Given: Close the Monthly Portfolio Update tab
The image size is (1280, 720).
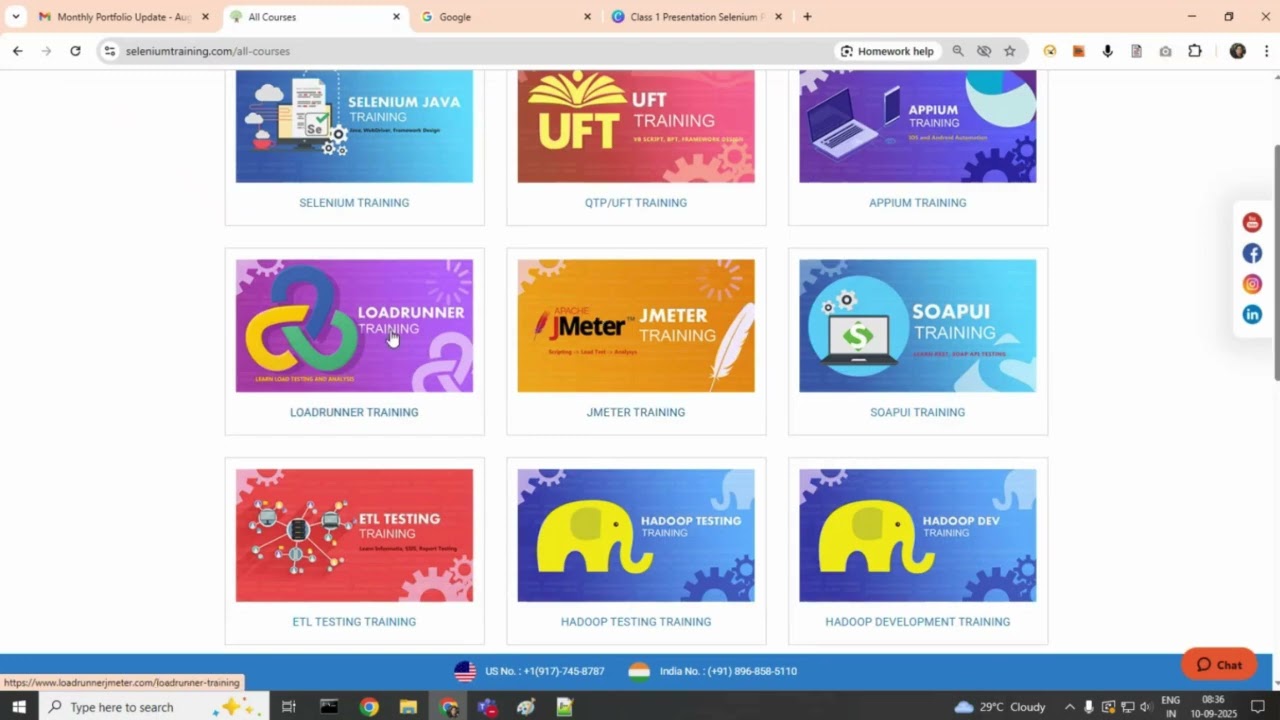Looking at the screenshot, I should [205, 17].
